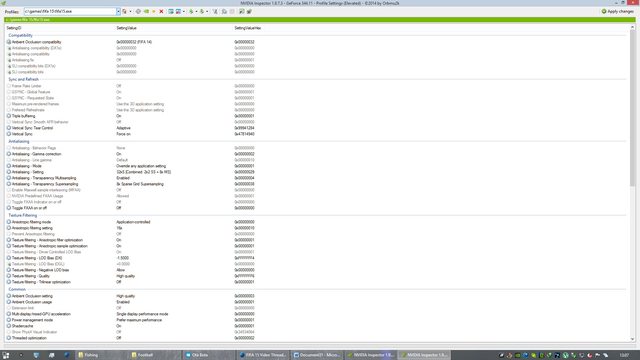Collapse the Sync and Refresh section header
Screen dimensions: 640x360
(23, 79)
